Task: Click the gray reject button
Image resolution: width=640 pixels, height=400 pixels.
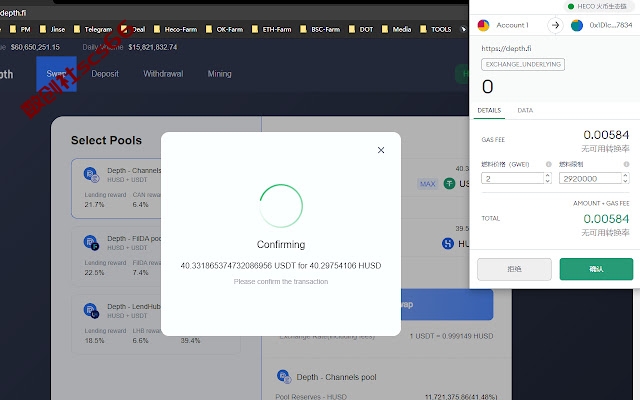Action: (x=514, y=269)
